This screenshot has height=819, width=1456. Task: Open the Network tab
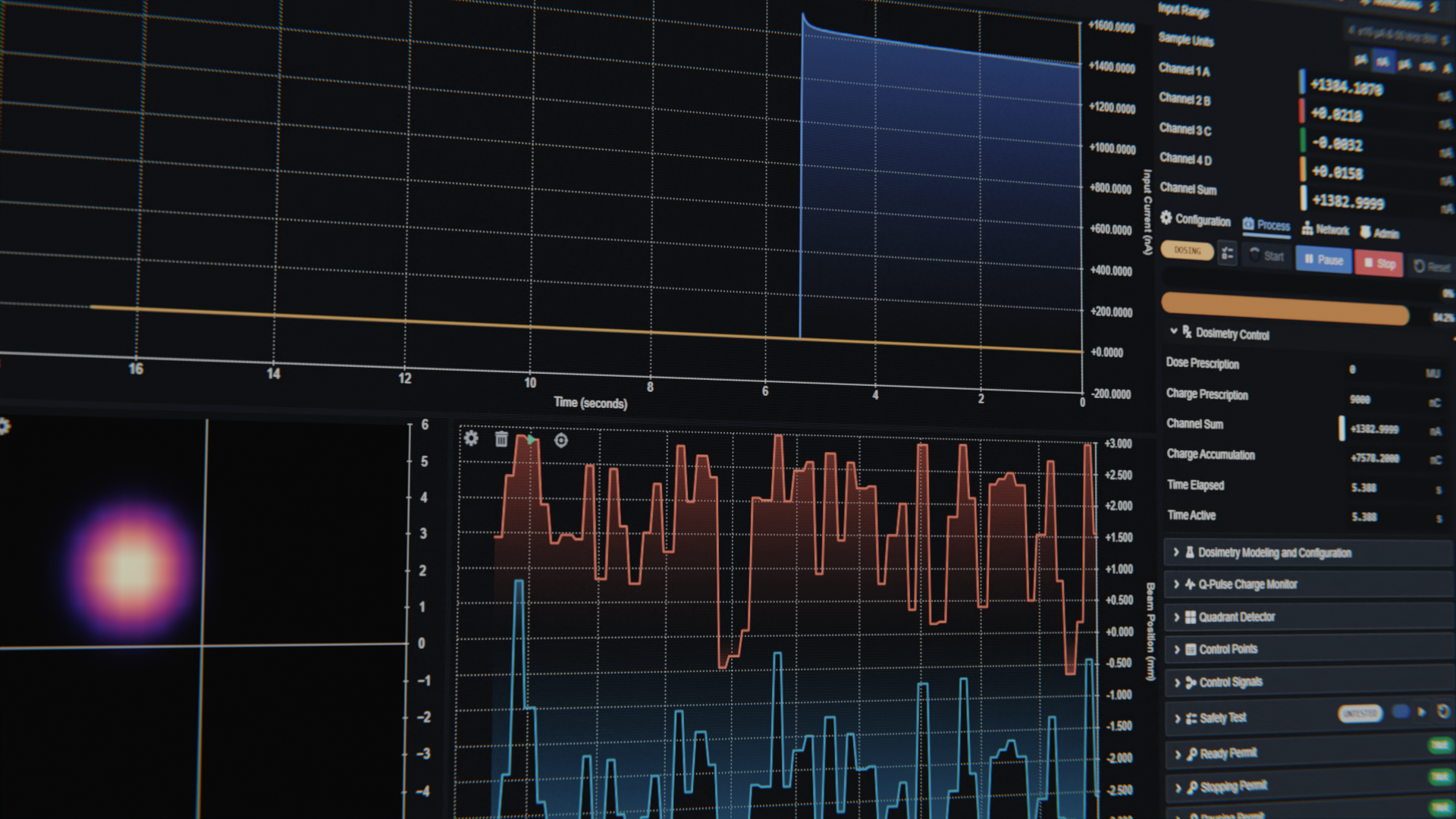click(1326, 229)
